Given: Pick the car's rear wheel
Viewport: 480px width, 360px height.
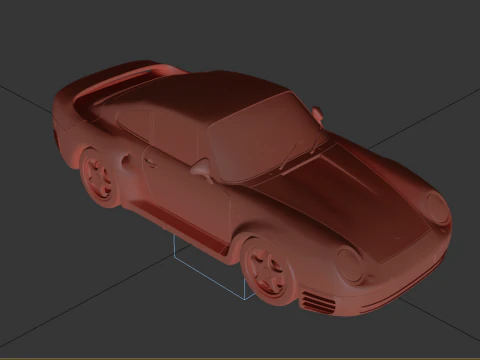Looking at the screenshot, I should 100,177.
